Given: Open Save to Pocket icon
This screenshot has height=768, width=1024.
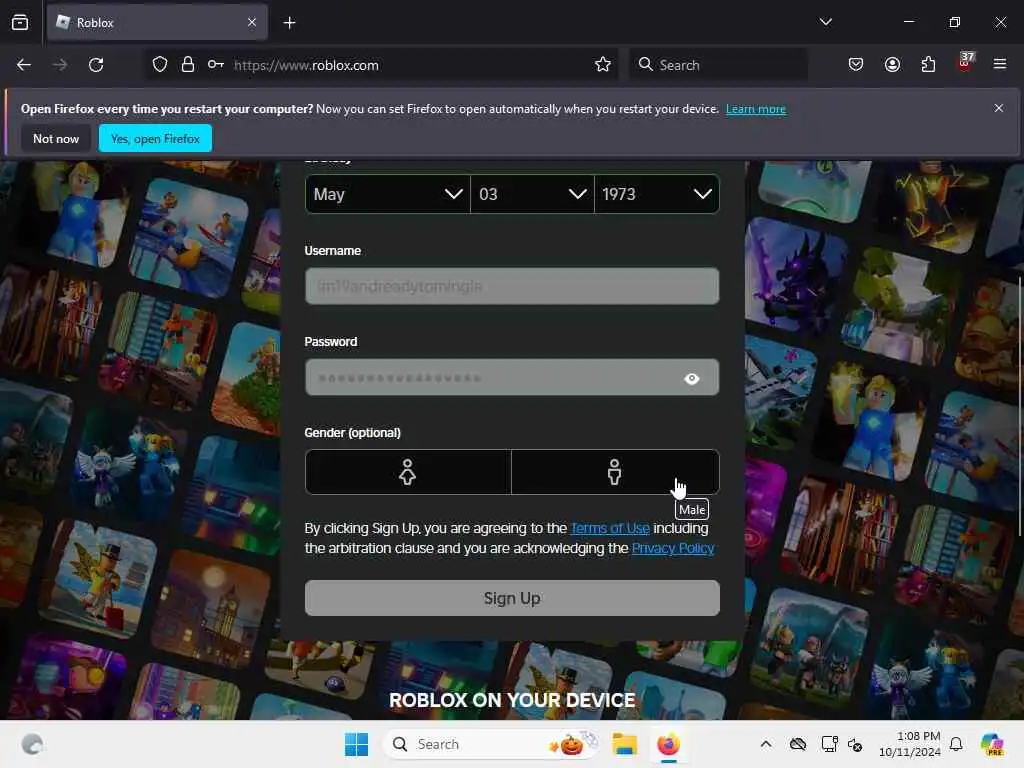Looking at the screenshot, I should 856,65.
